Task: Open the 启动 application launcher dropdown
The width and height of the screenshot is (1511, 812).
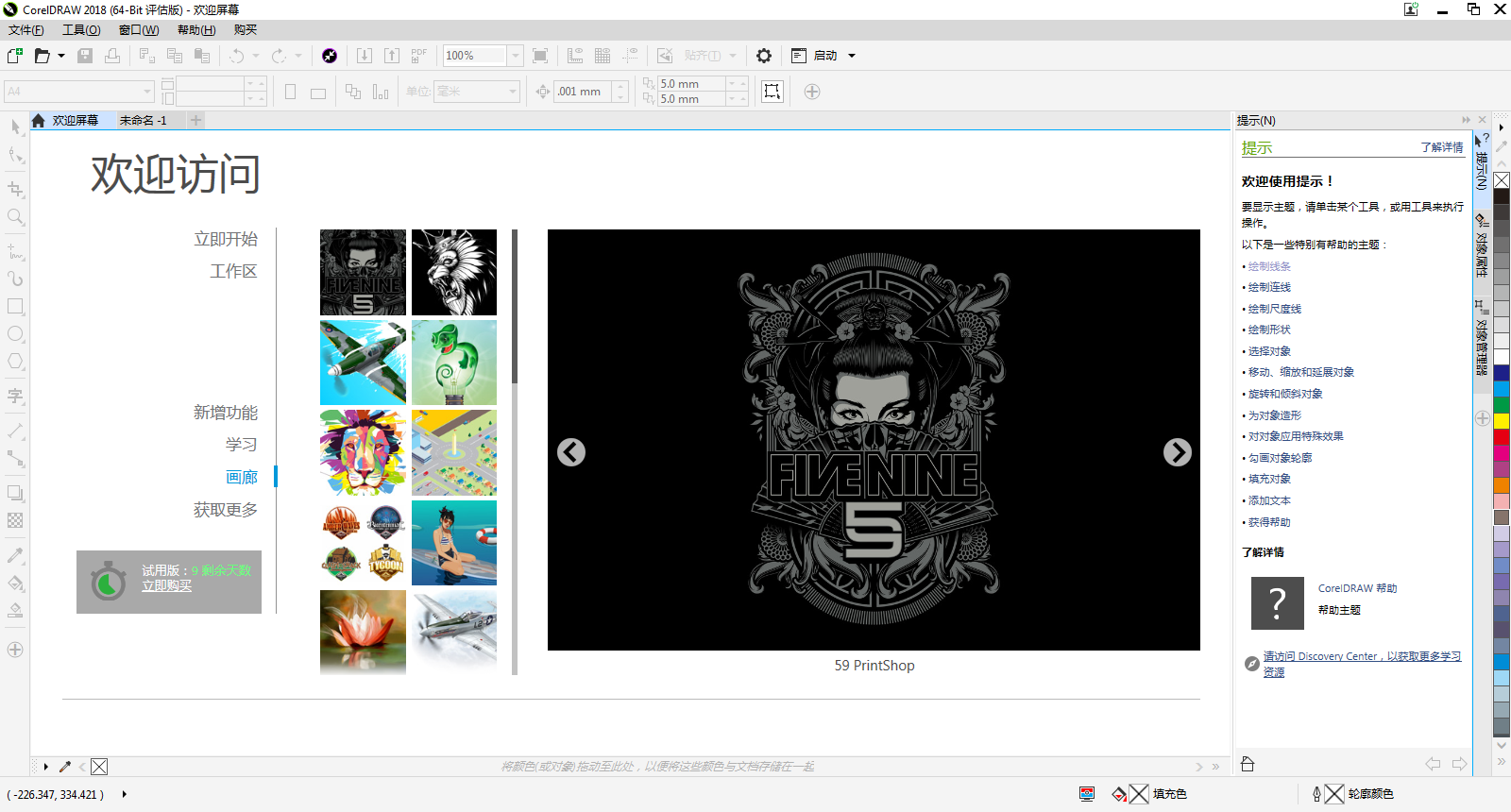Action: [852, 56]
